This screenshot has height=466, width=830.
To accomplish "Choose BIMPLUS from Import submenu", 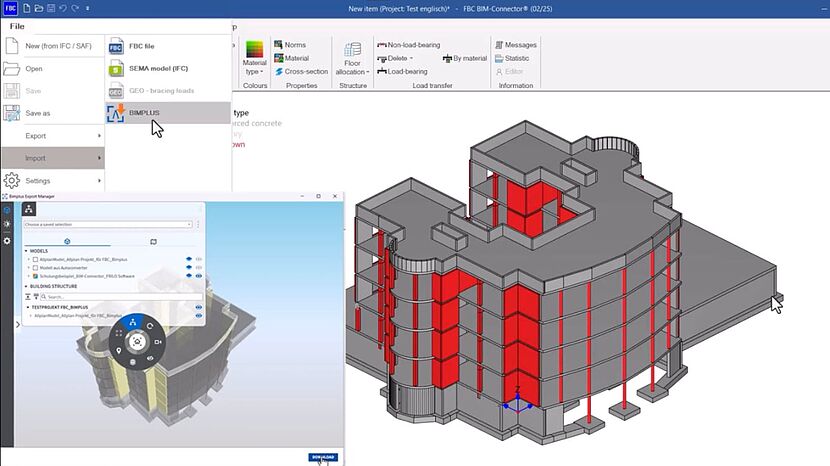I will [x=143, y=113].
